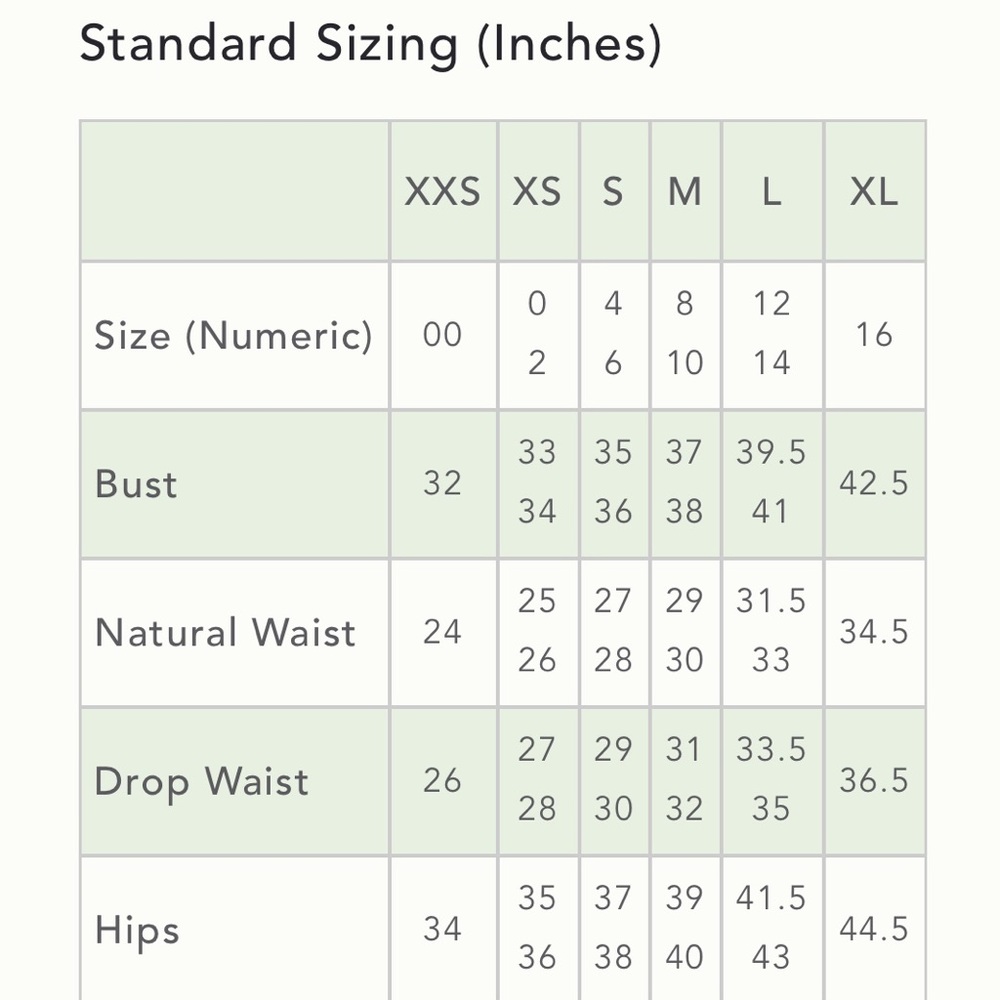Select the Natural Waist row label
The height and width of the screenshot is (1000, 1000).
pos(225,632)
